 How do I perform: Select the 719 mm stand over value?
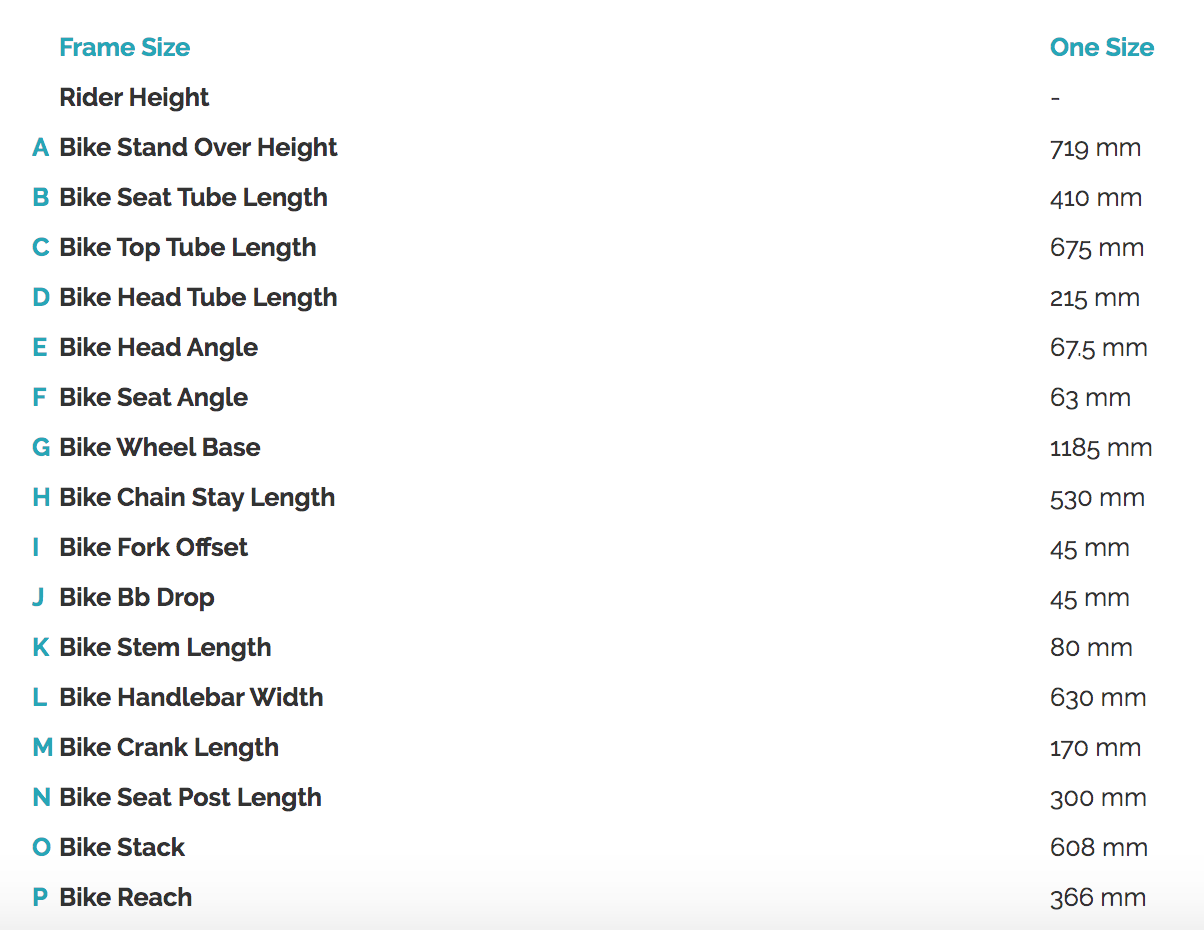(x=1094, y=148)
